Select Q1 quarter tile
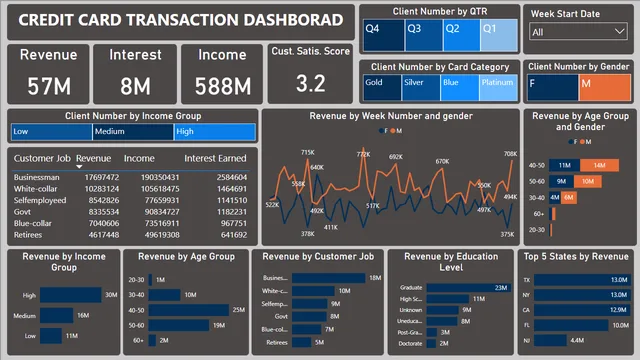640x360 pixels. [x=499, y=35]
